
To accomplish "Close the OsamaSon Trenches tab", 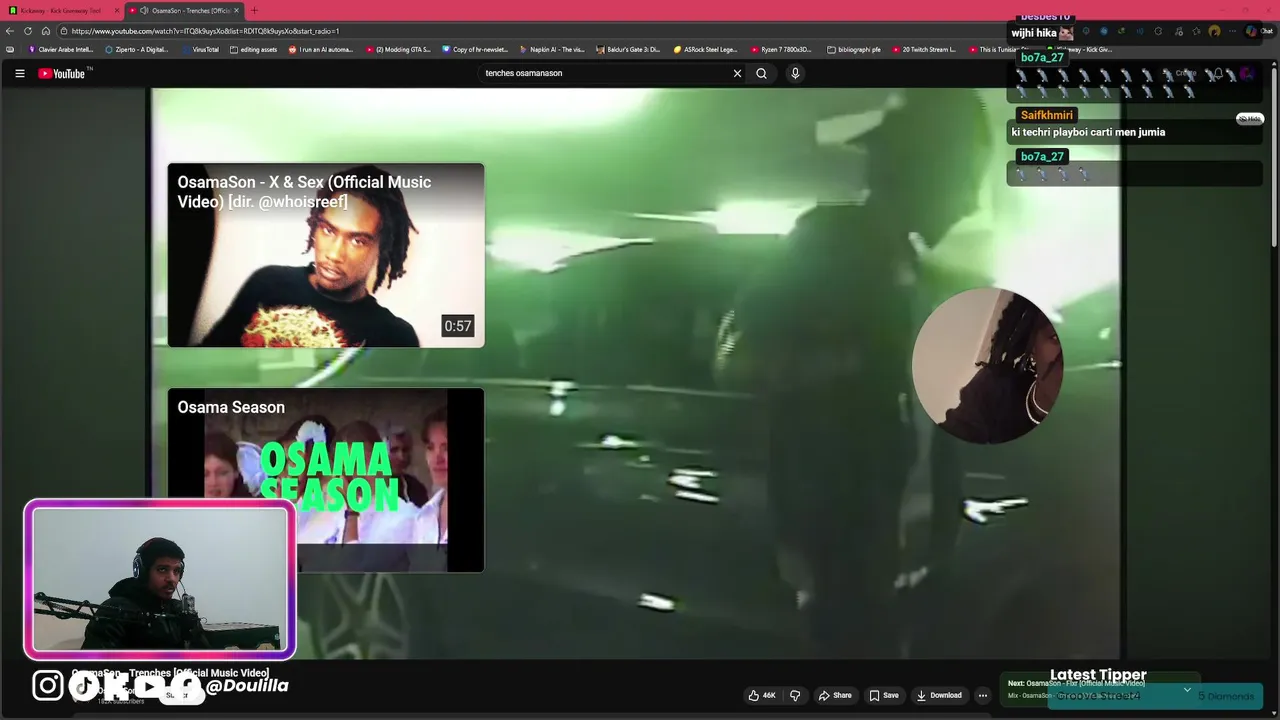I will pos(236,10).
